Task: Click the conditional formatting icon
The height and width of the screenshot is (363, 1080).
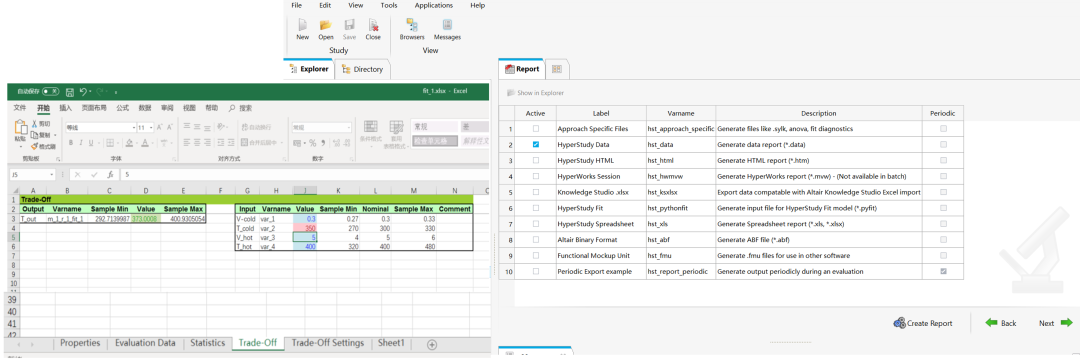Action: (371, 127)
